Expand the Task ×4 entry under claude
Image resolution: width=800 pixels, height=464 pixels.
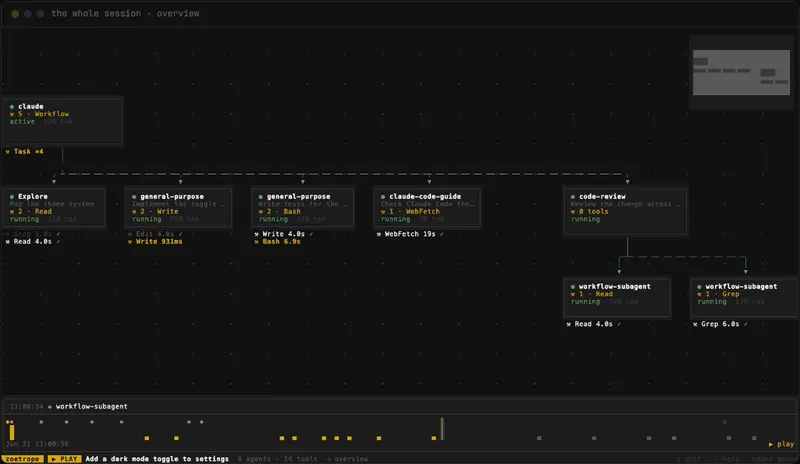coord(24,152)
